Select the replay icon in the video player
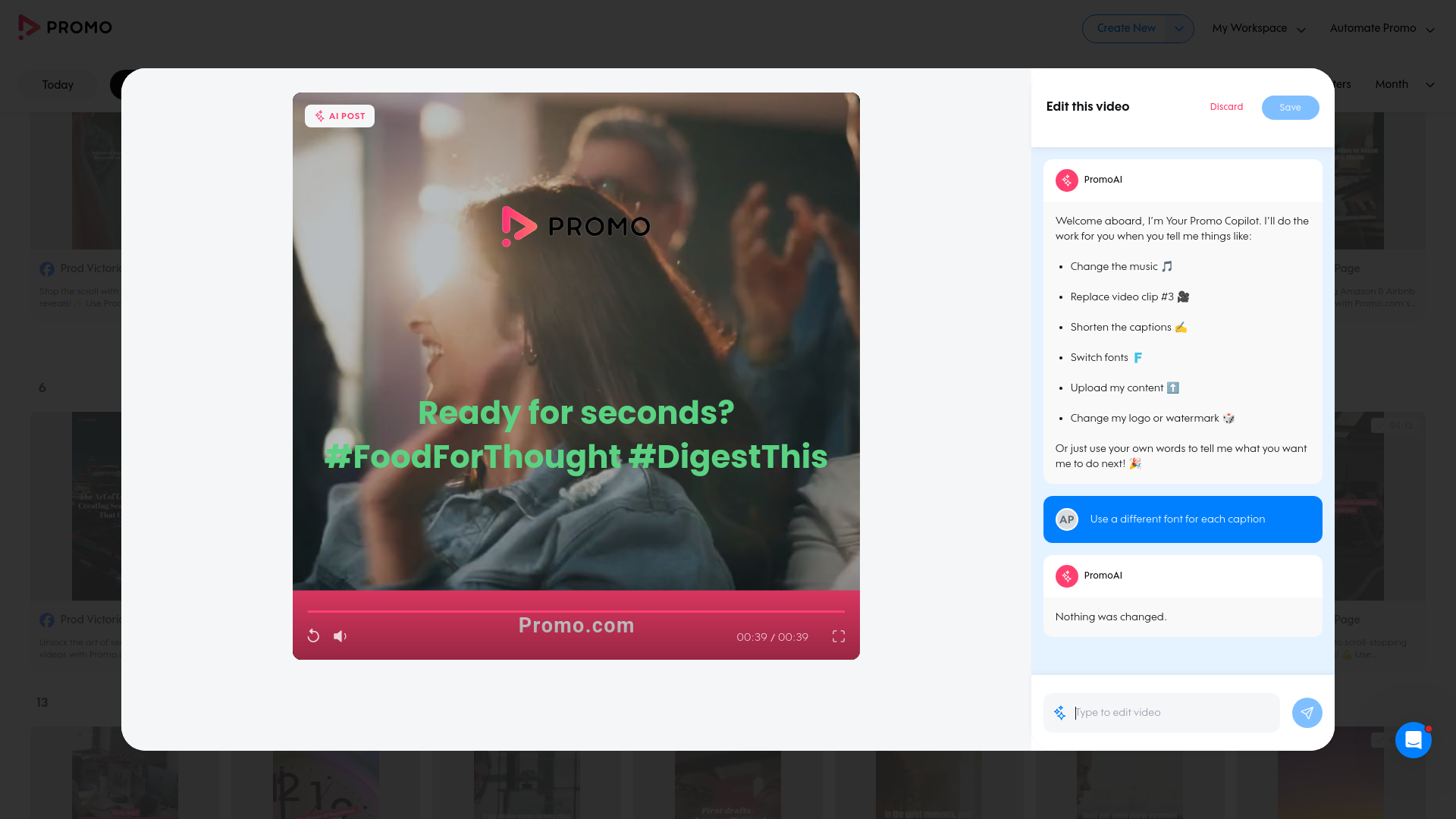Screen dimensions: 1456x819 [313, 636]
